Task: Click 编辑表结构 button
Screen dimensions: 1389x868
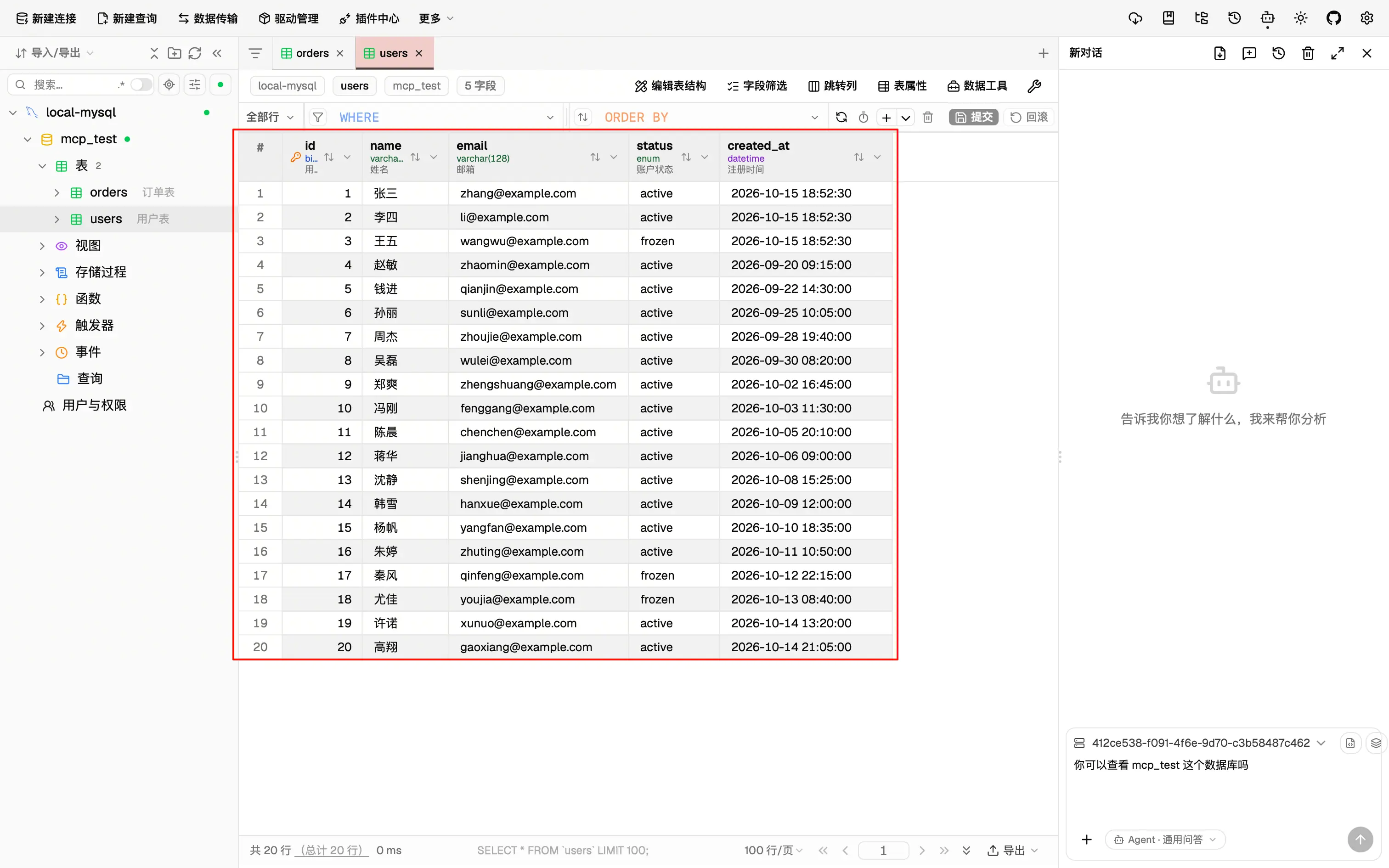Action: 671,86
